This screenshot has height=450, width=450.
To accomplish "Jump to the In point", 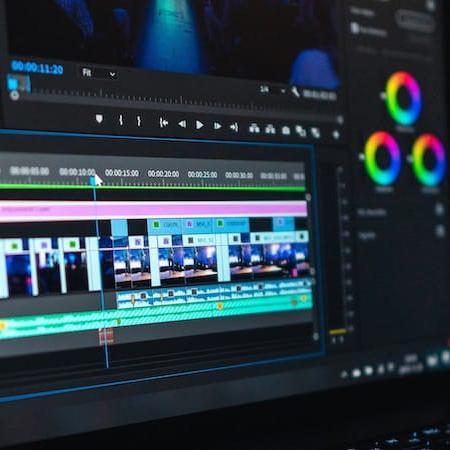I will click(163, 123).
